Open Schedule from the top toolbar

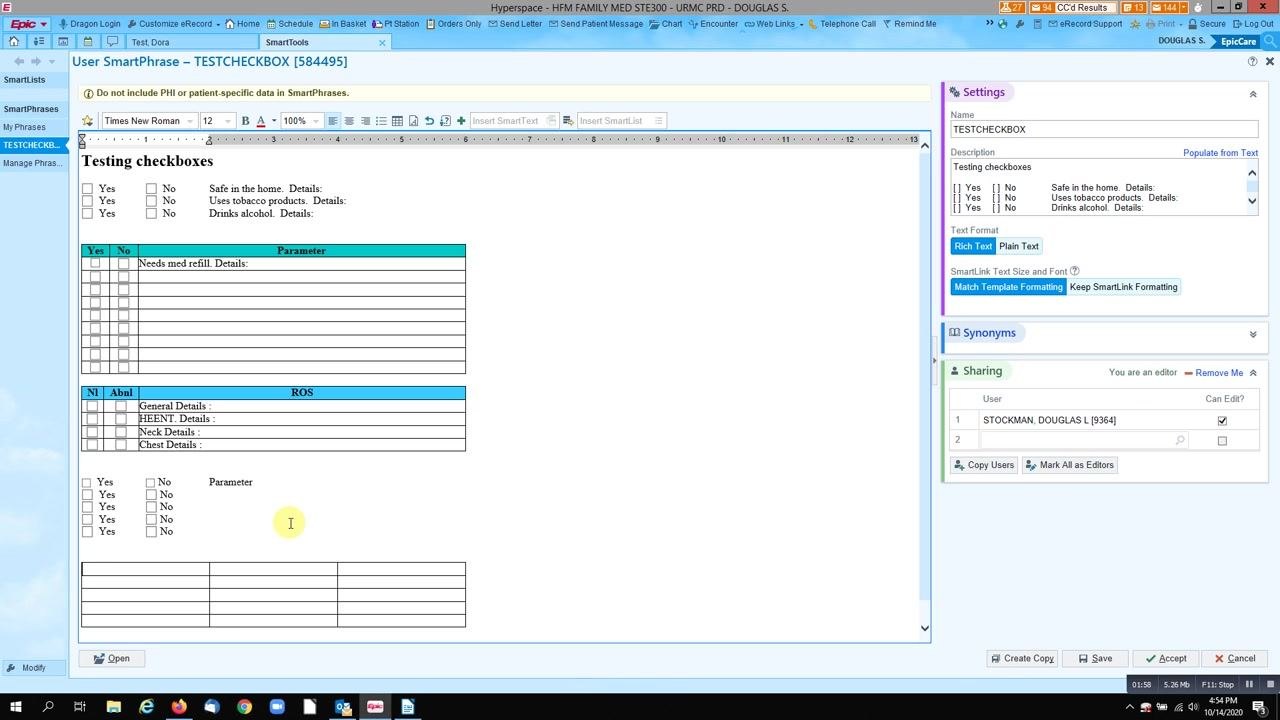coord(290,24)
